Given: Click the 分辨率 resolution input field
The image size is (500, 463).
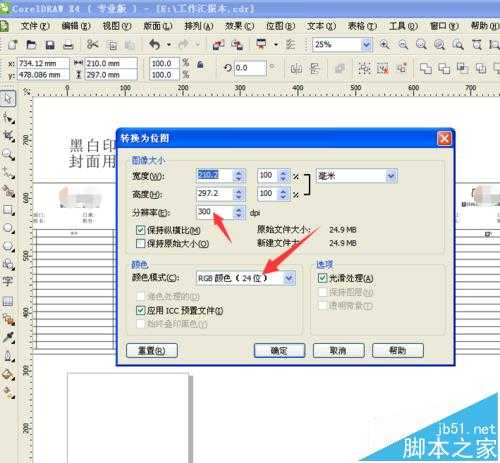Looking at the screenshot, I should [215, 212].
